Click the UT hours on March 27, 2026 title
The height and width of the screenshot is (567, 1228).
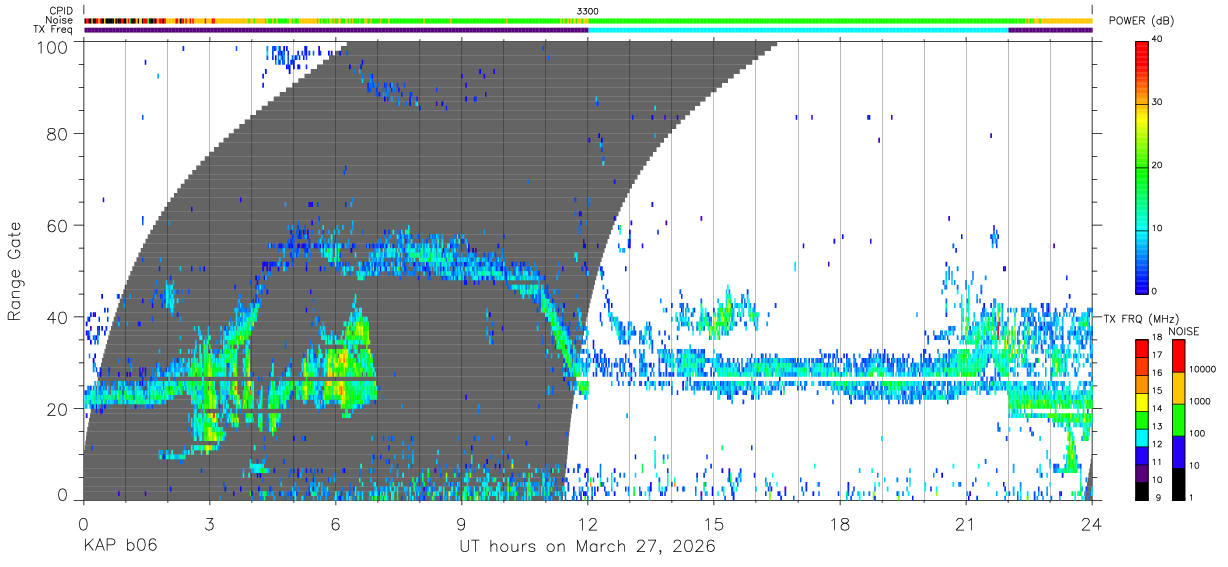(x=587, y=547)
